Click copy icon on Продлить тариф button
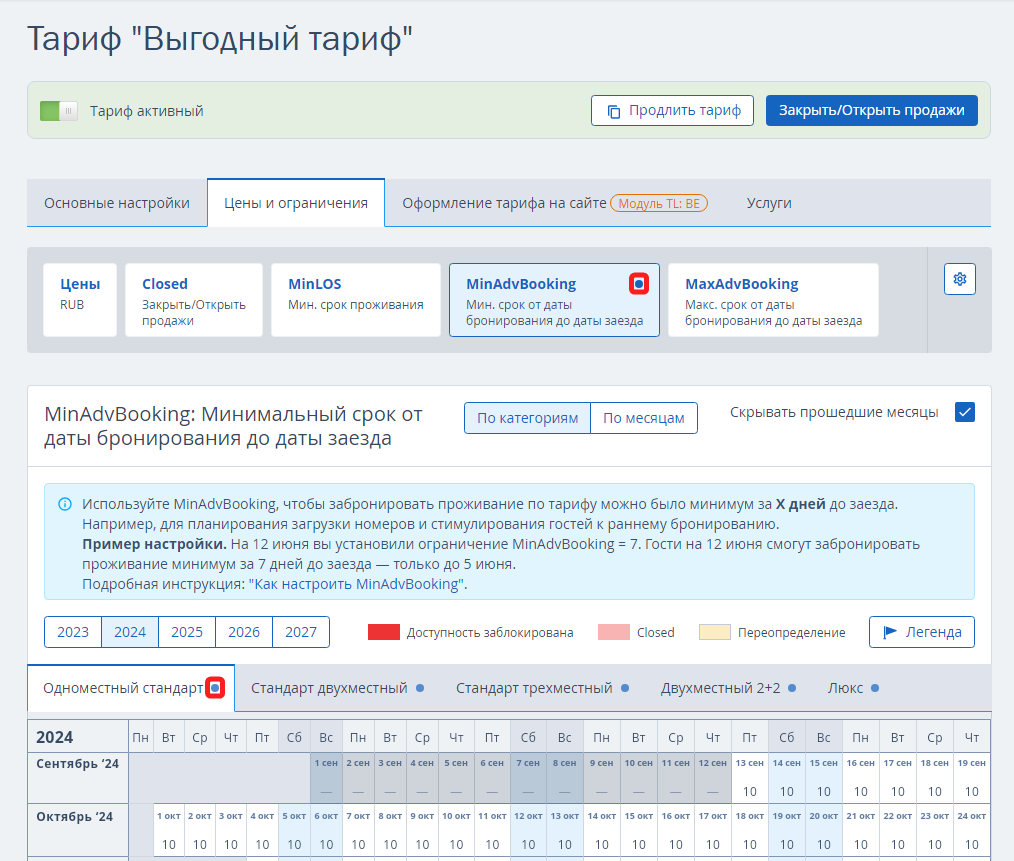The image size is (1014, 861). click(x=614, y=111)
